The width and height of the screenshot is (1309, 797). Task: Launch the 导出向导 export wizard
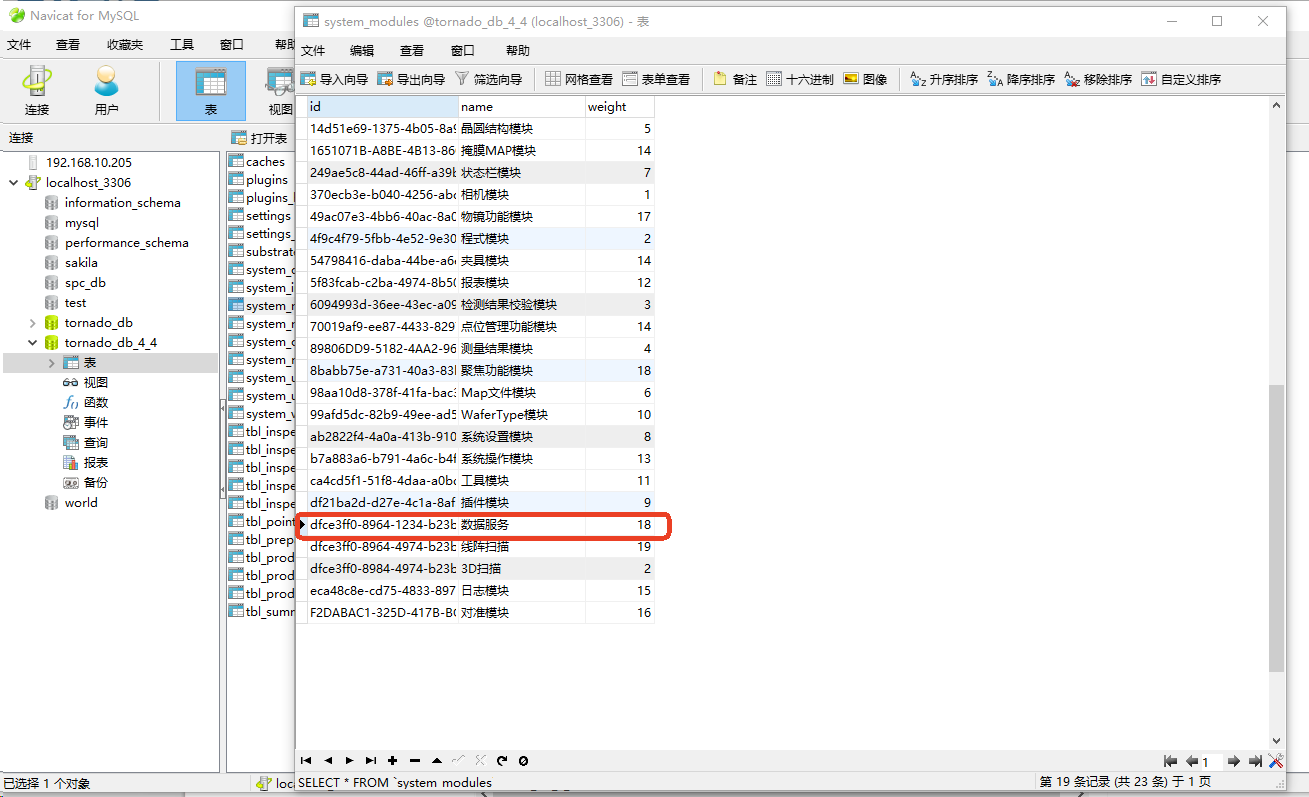click(412, 79)
